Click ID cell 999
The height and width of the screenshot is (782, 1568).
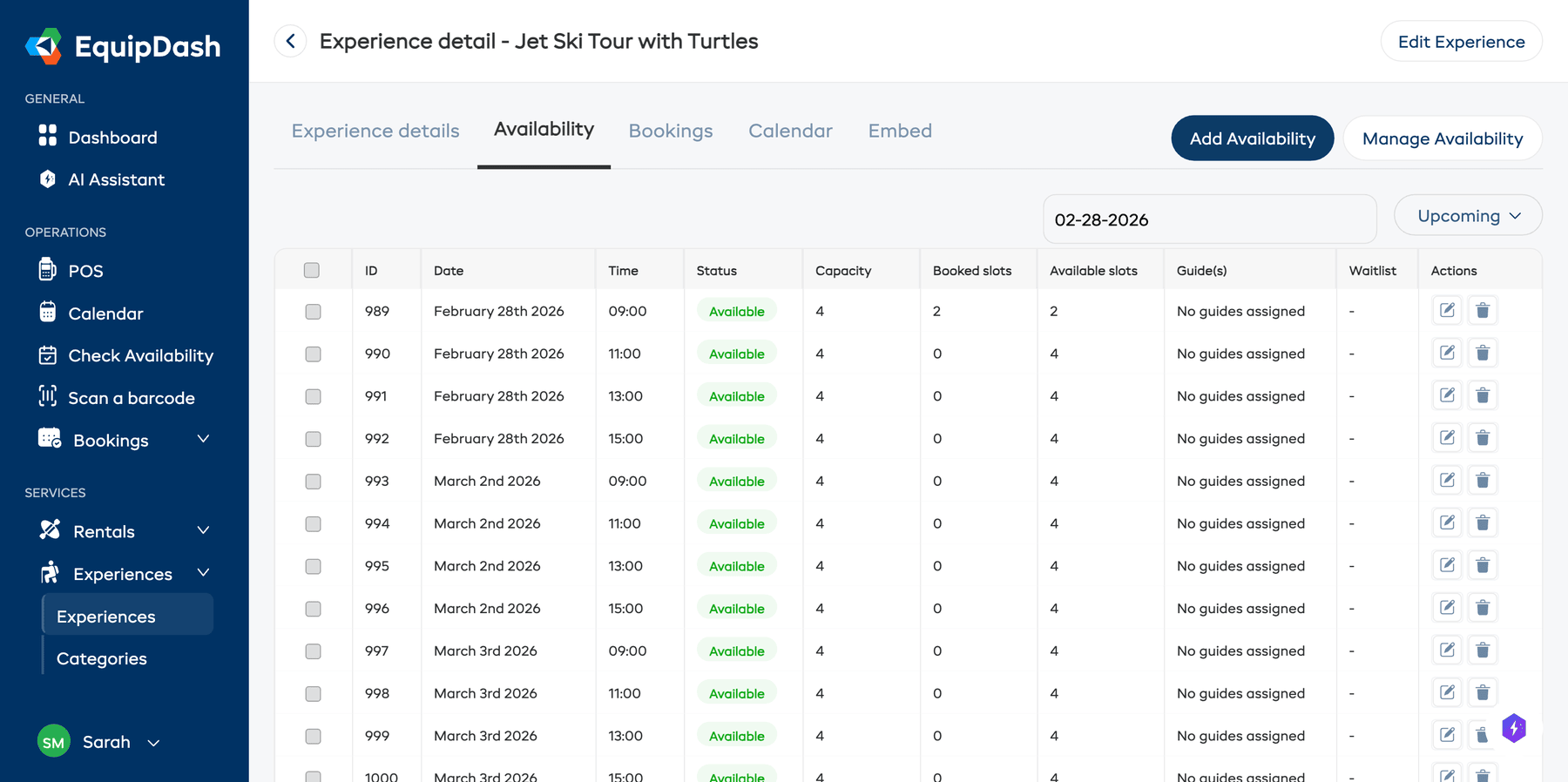coord(377,736)
